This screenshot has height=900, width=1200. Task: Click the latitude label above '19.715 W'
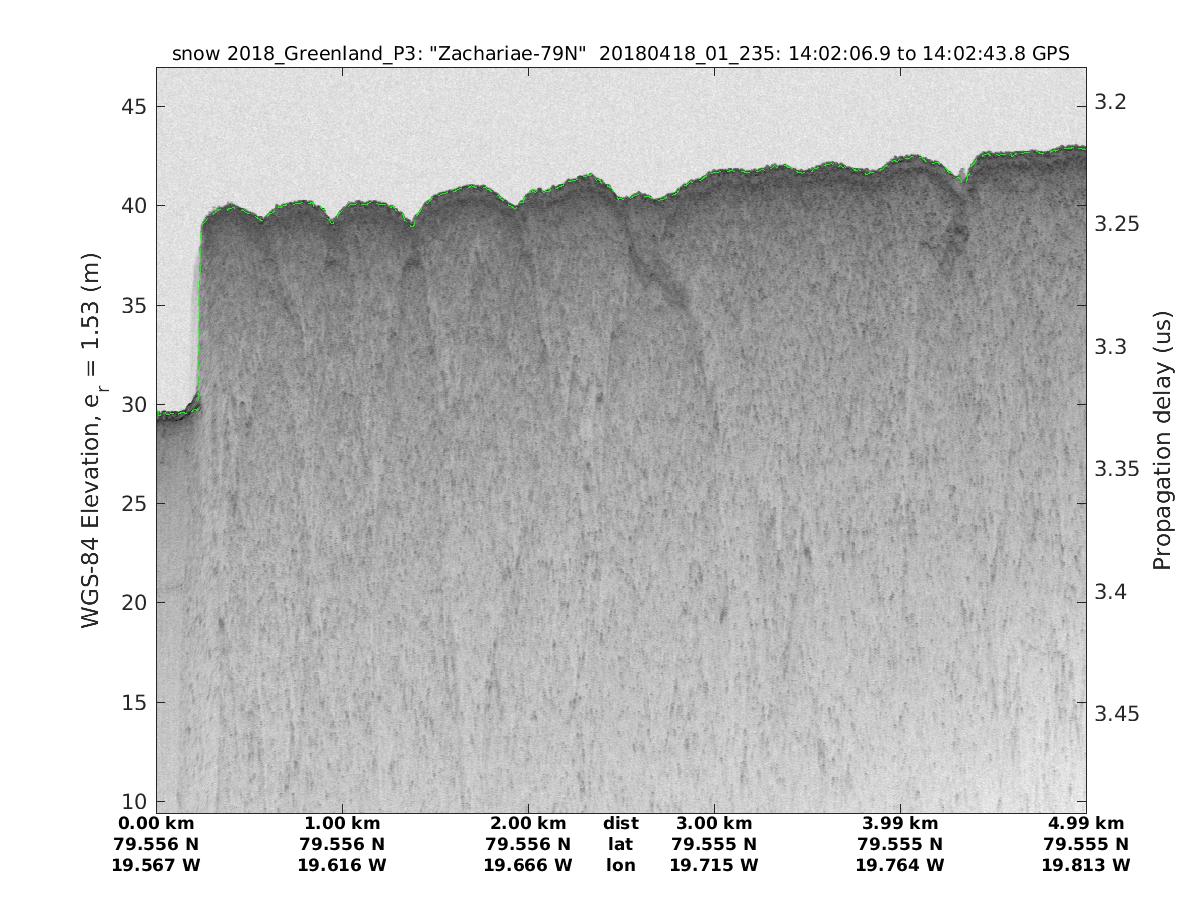pyautogui.click(x=714, y=844)
